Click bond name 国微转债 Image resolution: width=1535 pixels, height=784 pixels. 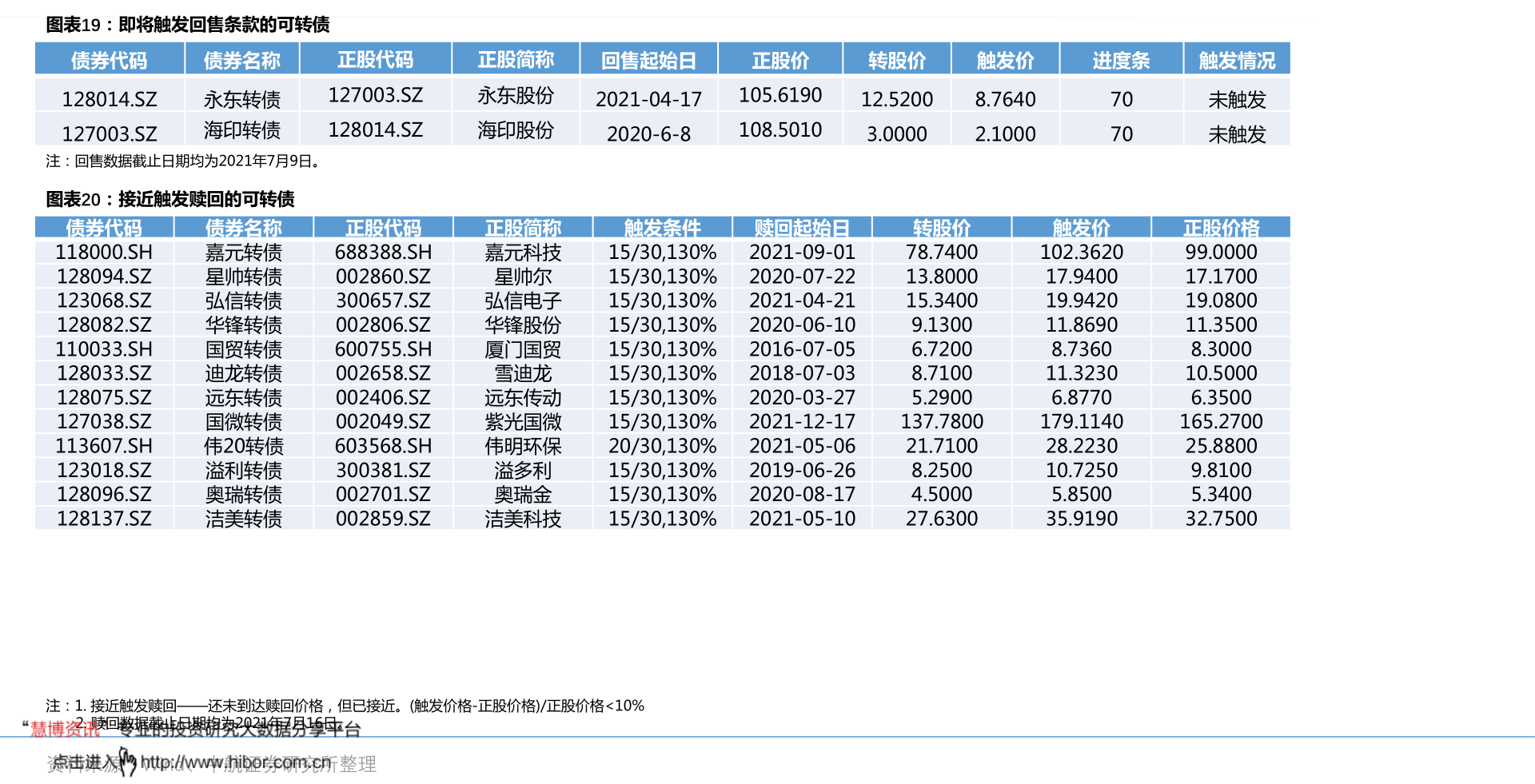pos(244,421)
